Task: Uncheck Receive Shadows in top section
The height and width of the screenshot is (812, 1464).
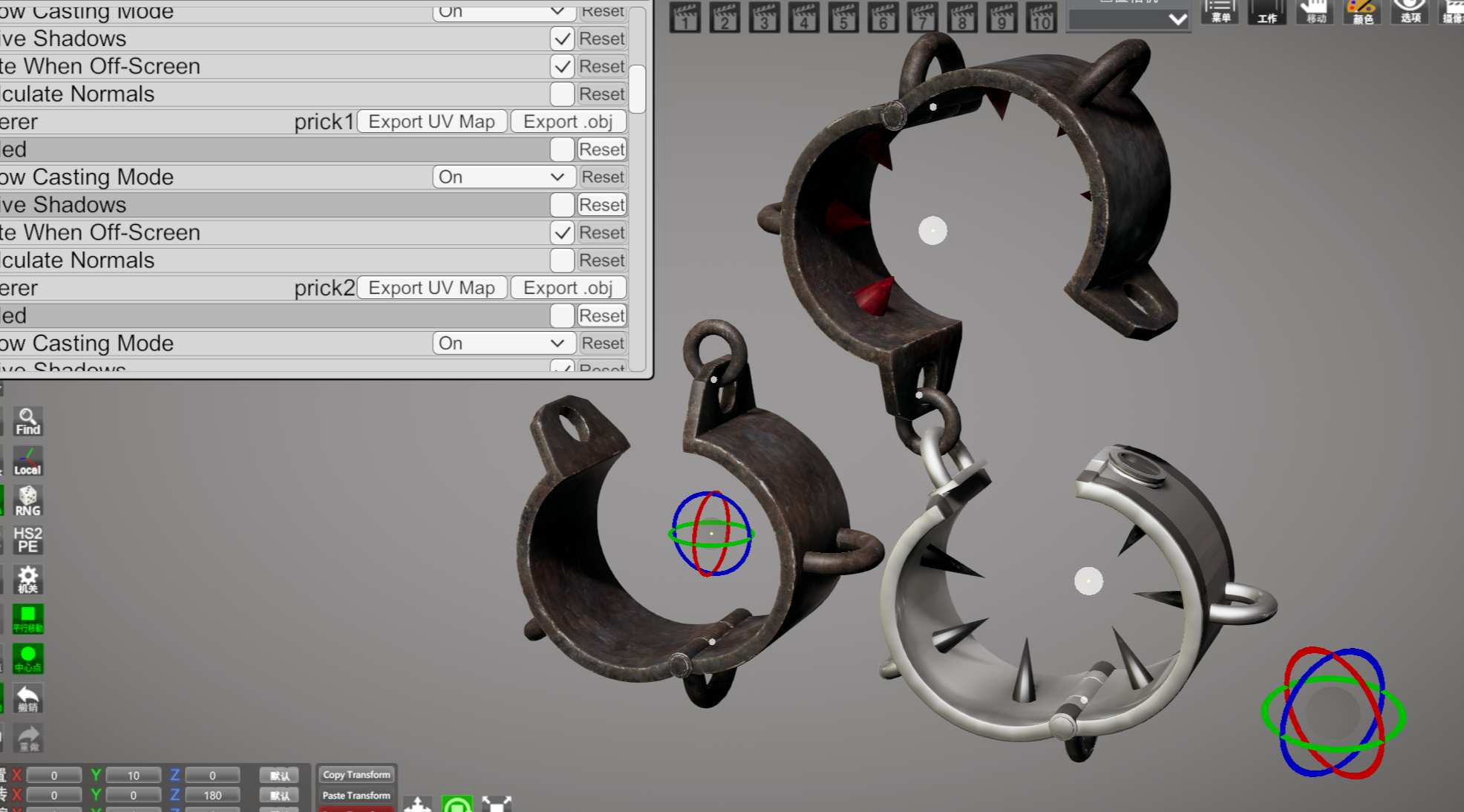Action: [x=563, y=39]
